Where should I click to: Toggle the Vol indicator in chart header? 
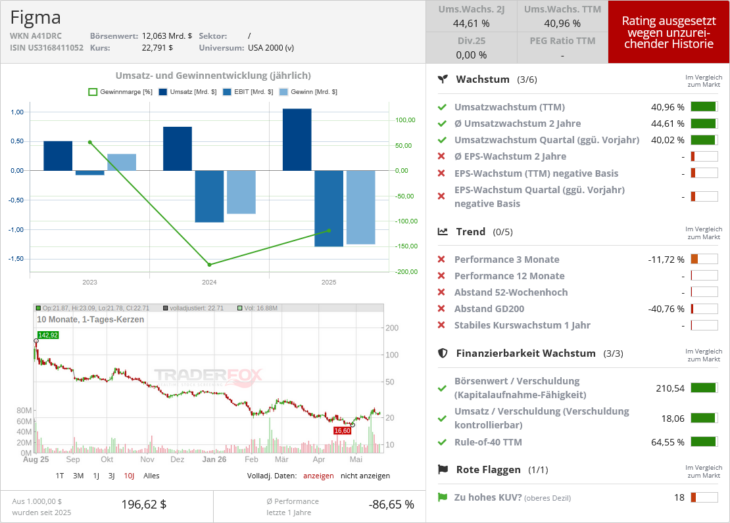coord(257,308)
